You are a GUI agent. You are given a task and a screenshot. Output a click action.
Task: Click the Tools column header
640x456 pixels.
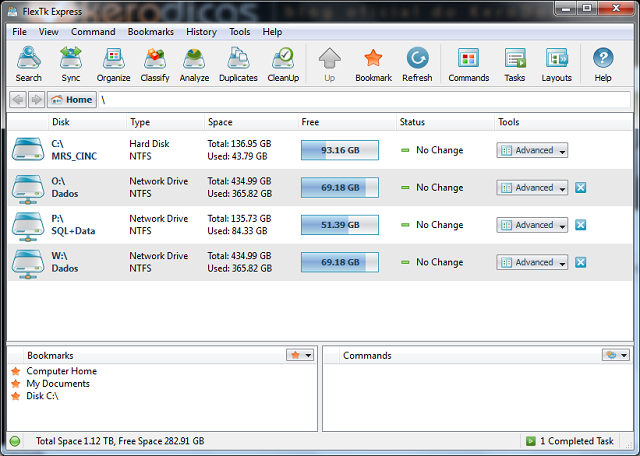(563, 122)
